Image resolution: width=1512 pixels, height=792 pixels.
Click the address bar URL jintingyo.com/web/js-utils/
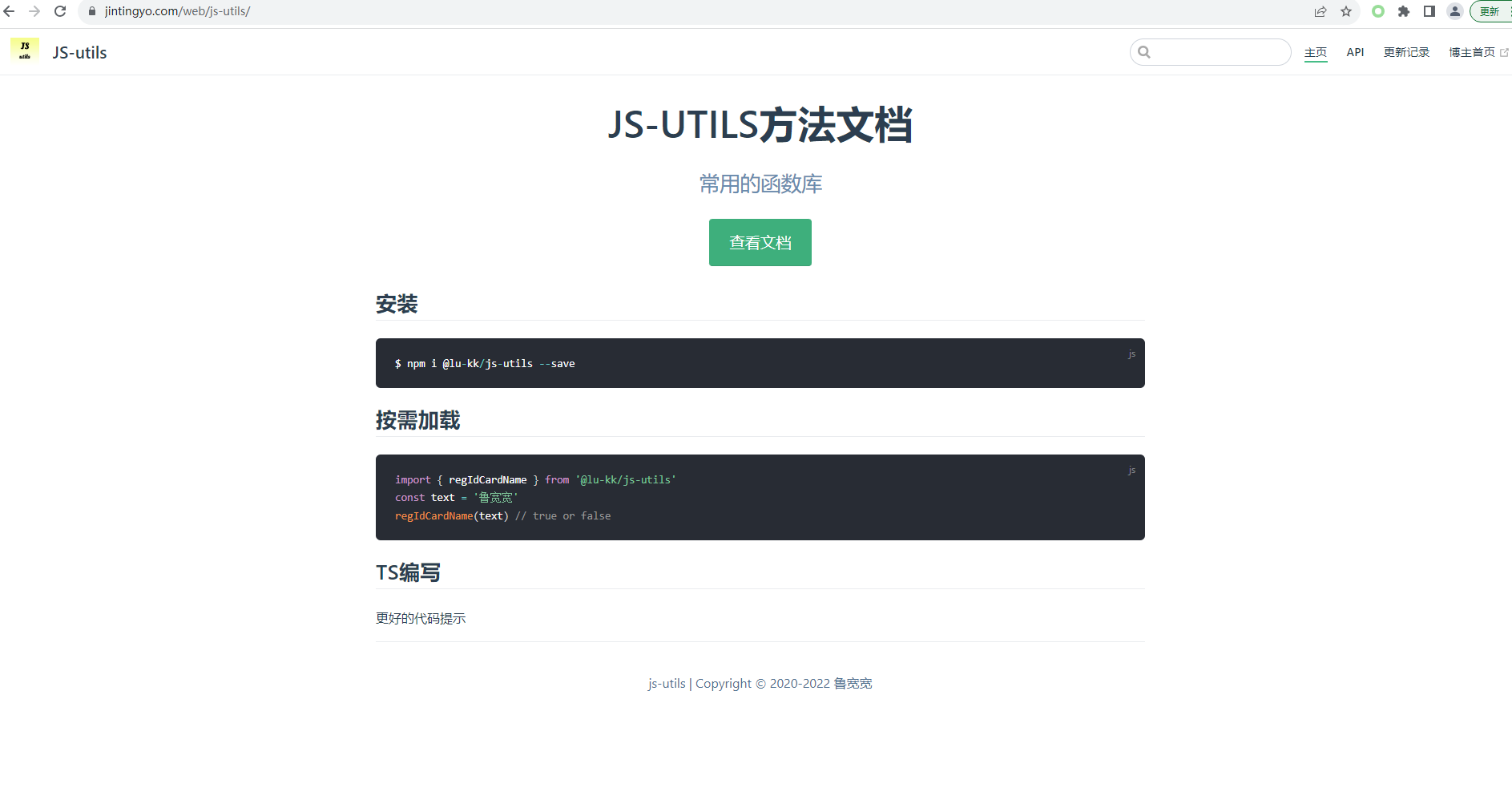tap(177, 11)
